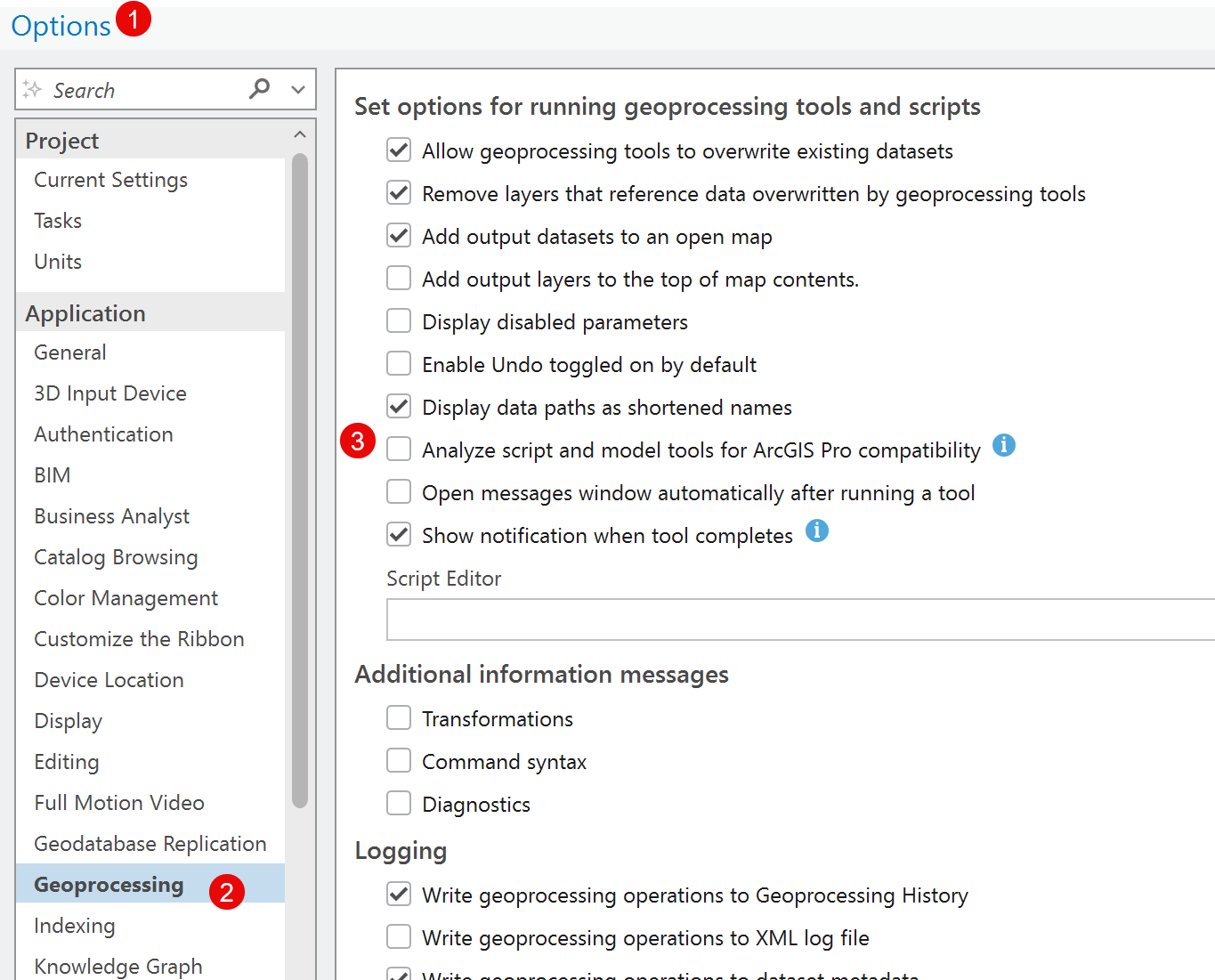Click the info icon beside ArcGIS Pro compatibility option
This screenshot has height=980, width=1215.
pos(1004,446)
